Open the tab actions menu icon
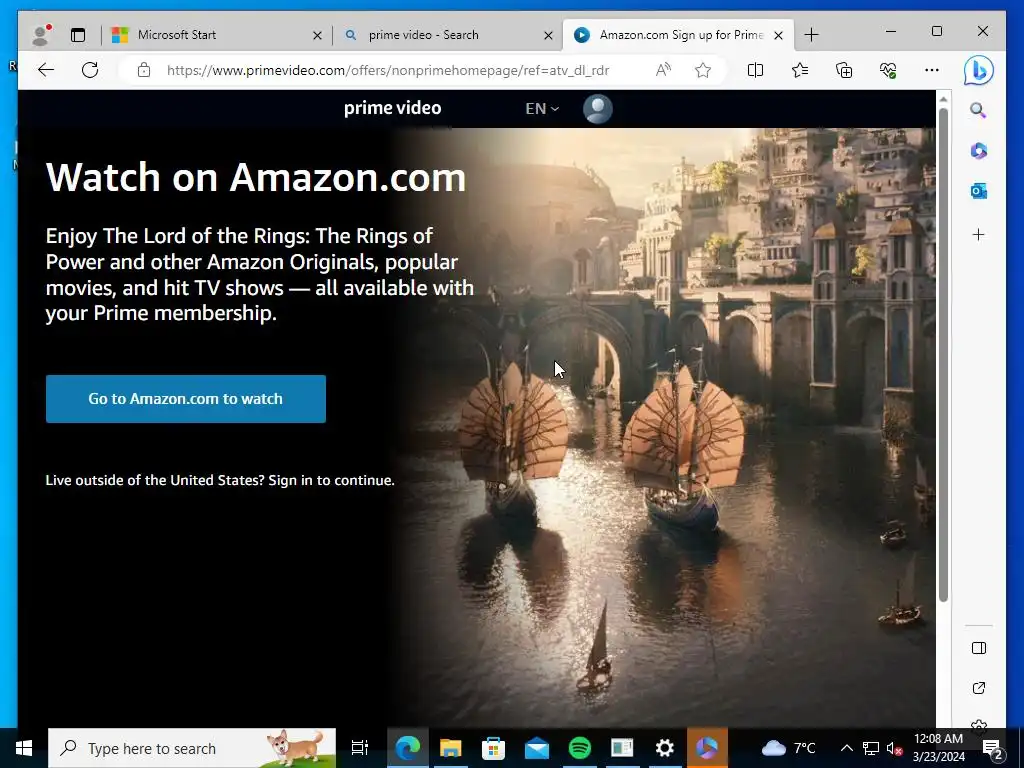 (x=78, y=35)
